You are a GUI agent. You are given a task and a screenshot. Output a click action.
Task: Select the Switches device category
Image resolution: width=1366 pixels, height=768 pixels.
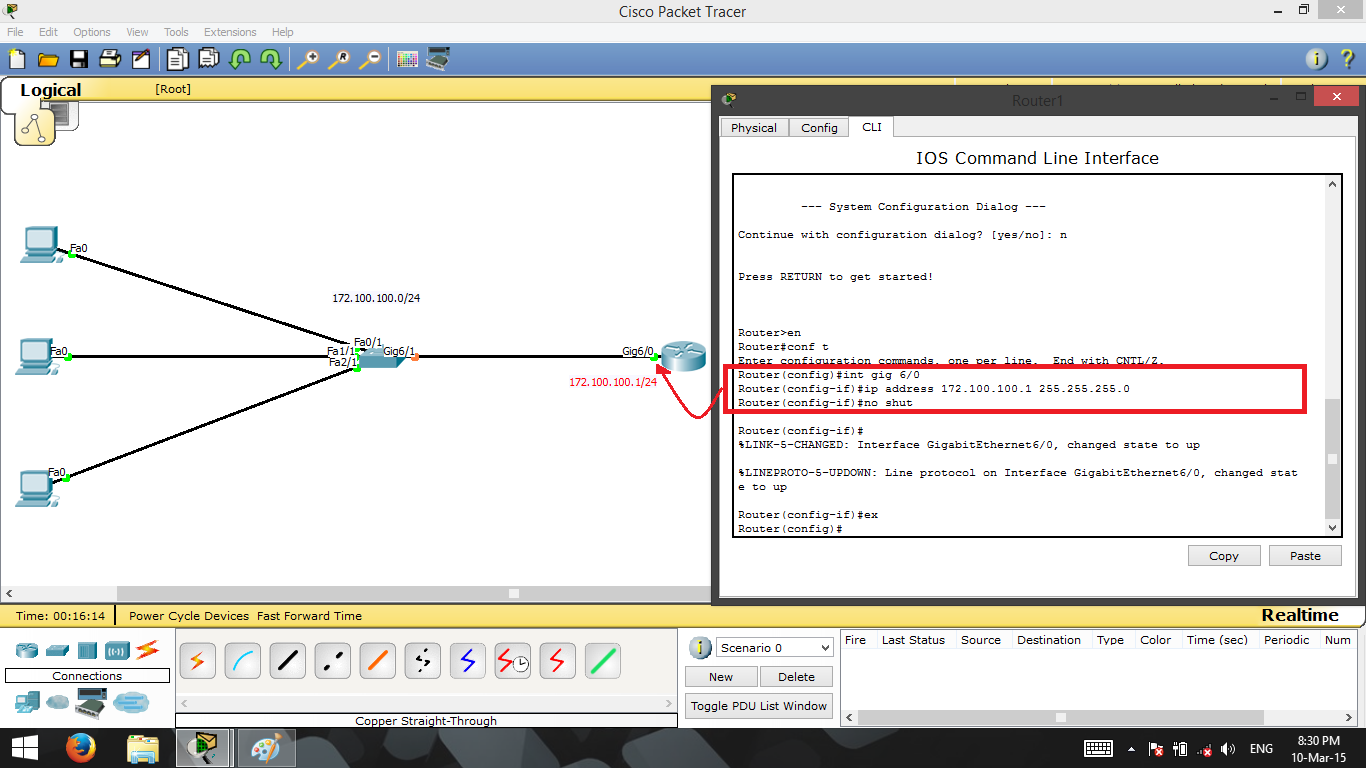(x=57, y=650)
